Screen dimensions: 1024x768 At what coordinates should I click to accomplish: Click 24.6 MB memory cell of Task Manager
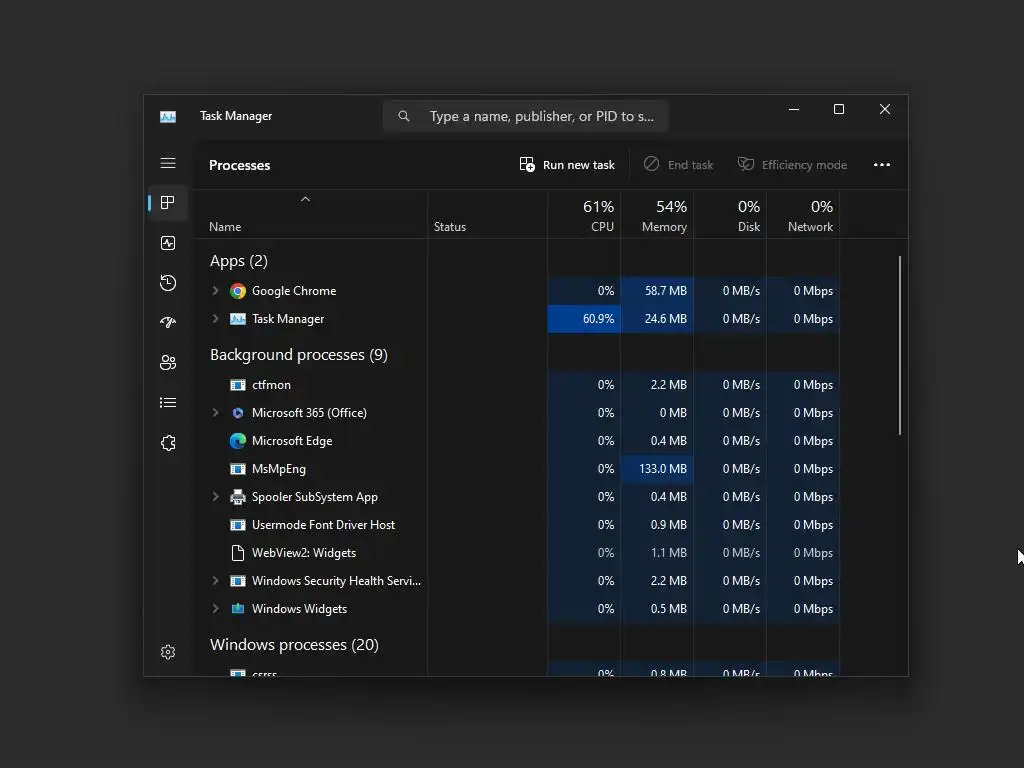(658, 319)
